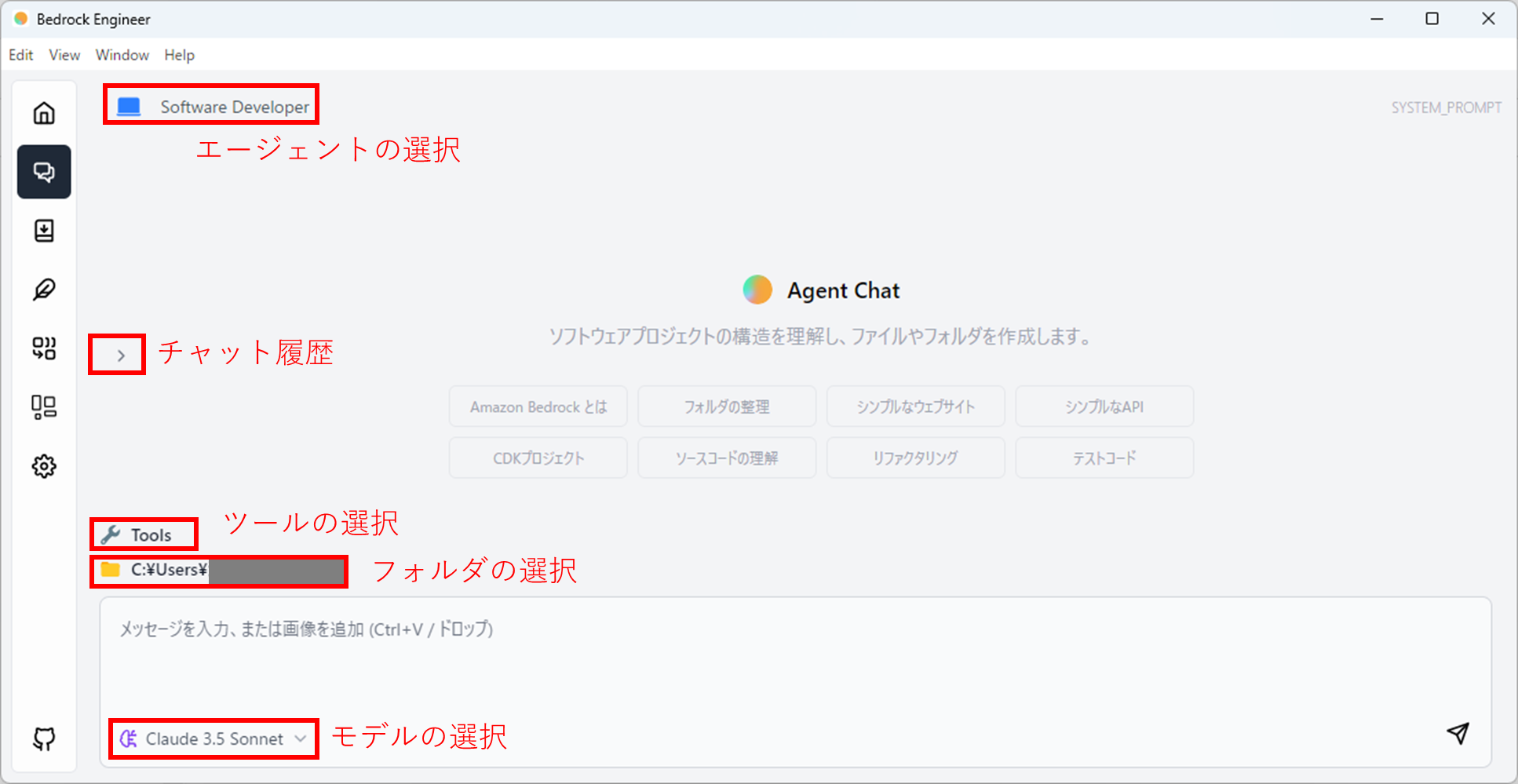Pick the 'リファクタリング' suggestion

click(x=915, y=458)
